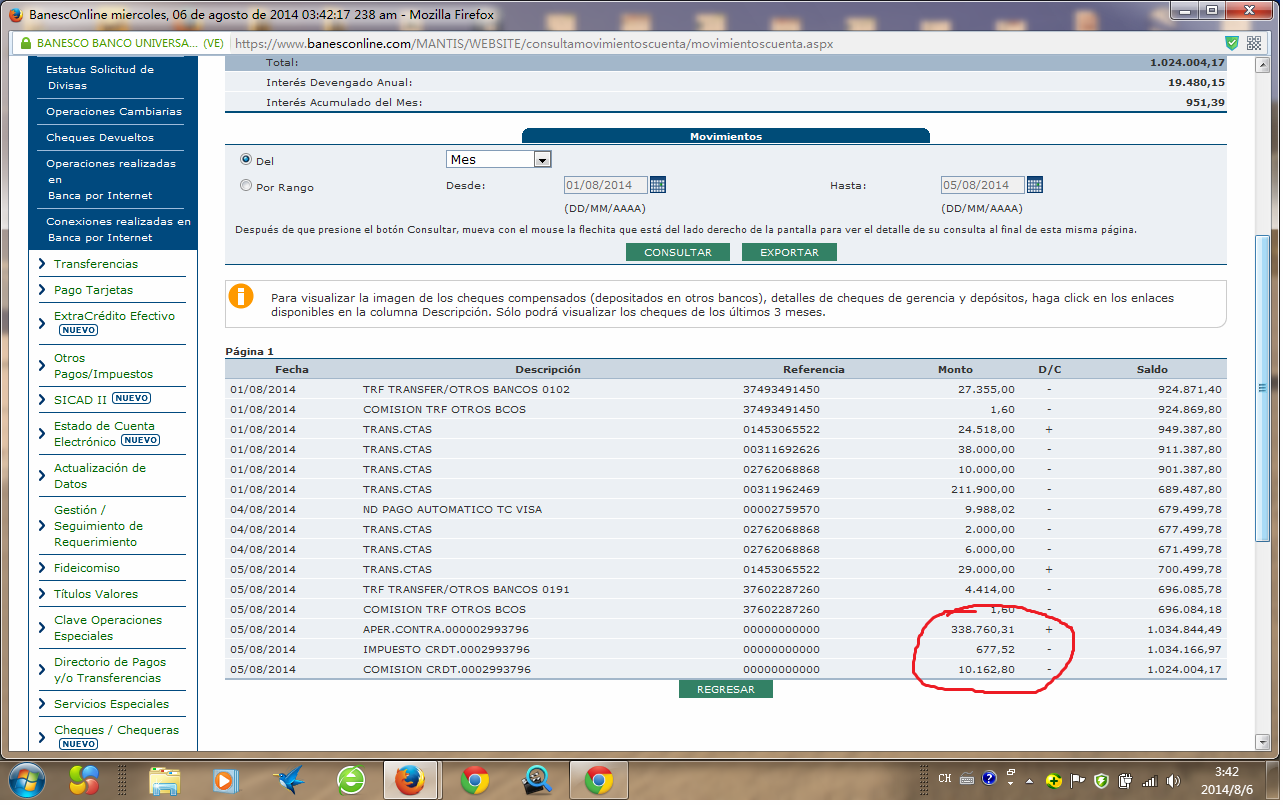The image size is (1283, 805).
Task: Show hidden system tray icons
Action: [x=1028, y=779]
